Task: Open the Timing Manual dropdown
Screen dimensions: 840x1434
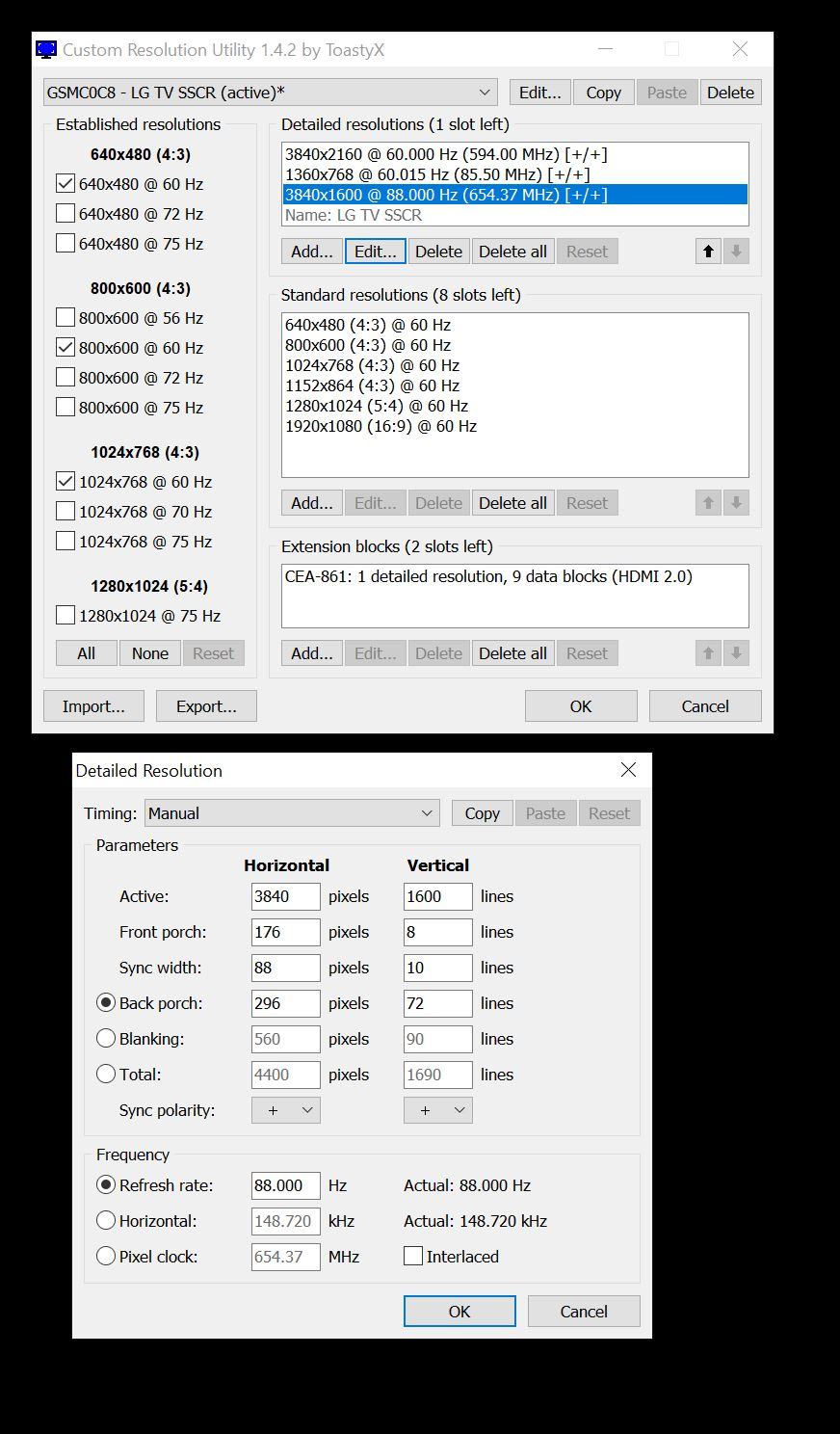Action: click(292, 813)
